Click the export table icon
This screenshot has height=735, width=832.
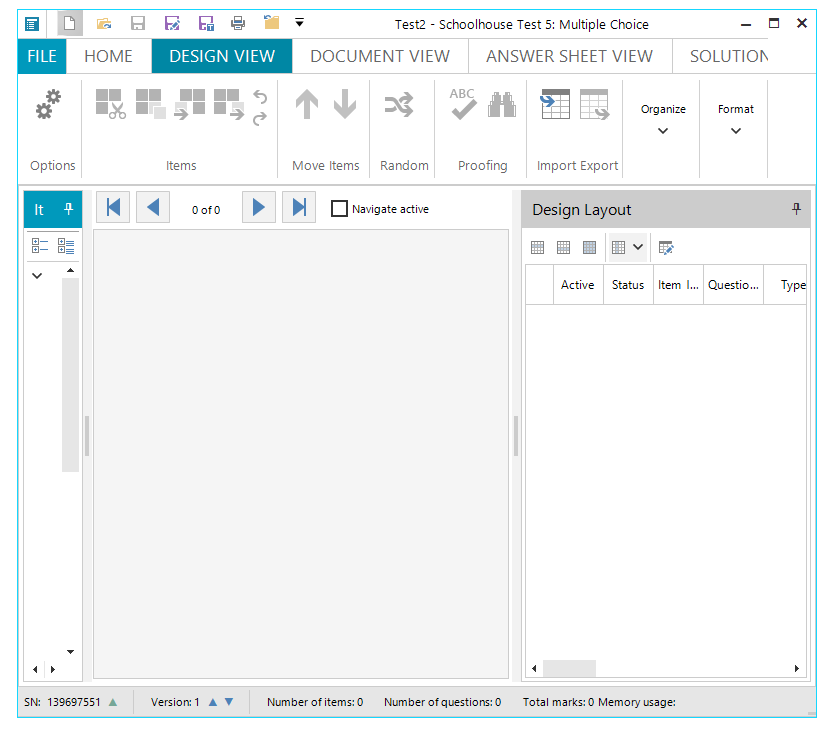(x=594, y=104)
